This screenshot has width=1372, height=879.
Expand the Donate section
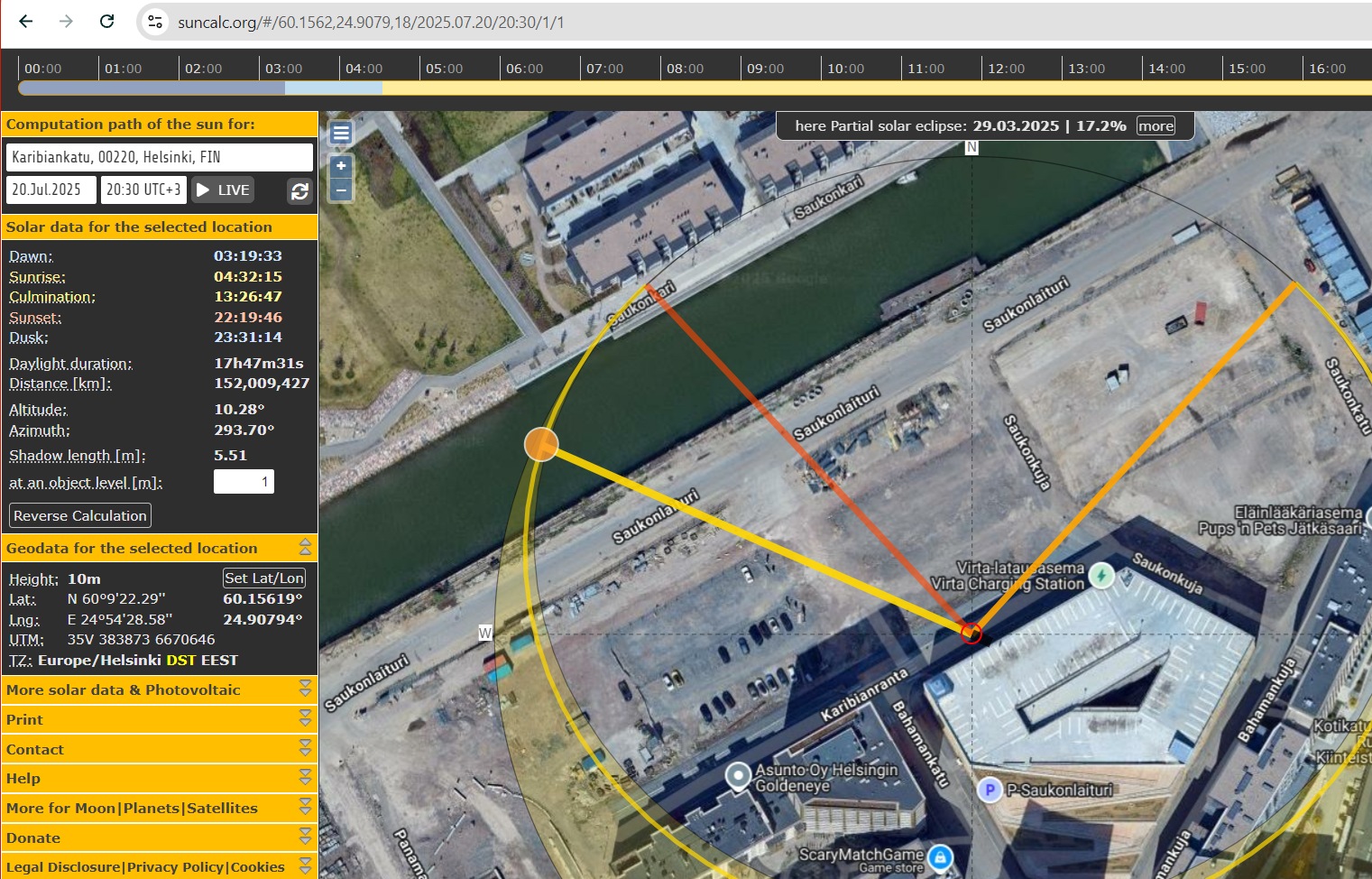[x=305, y=837]
